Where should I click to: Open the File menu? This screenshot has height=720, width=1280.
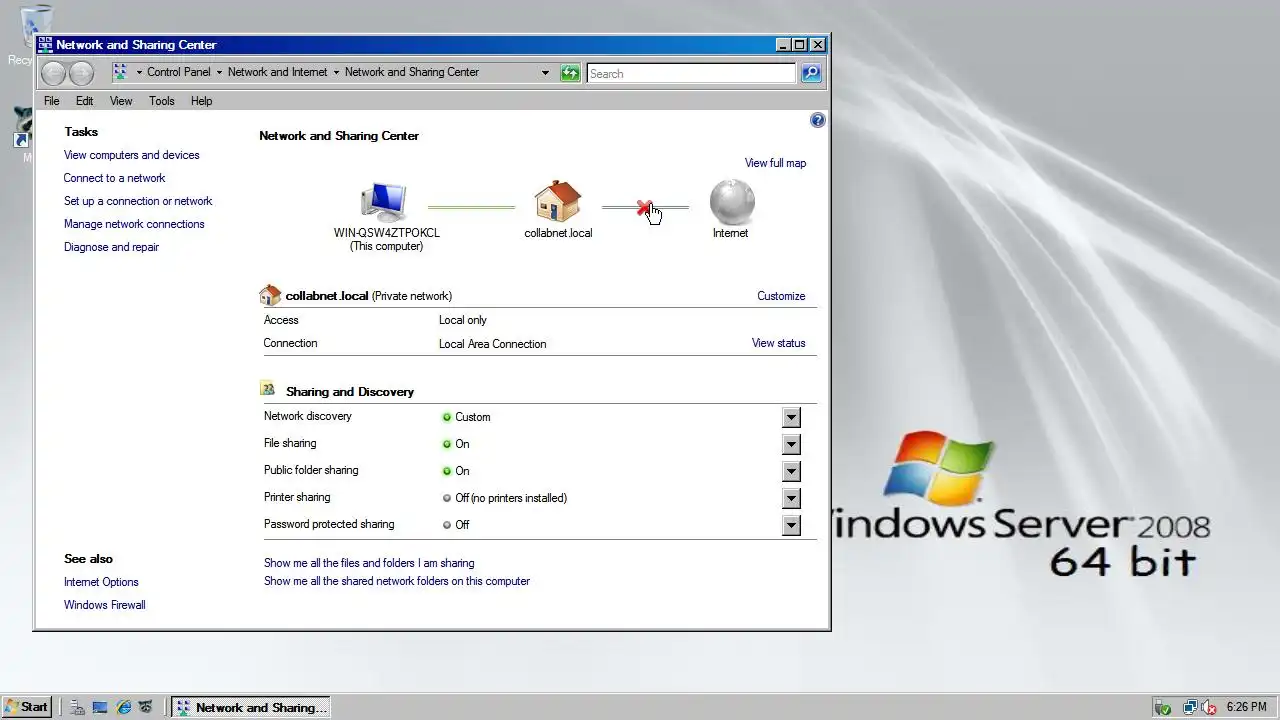[x=52, y=101]
